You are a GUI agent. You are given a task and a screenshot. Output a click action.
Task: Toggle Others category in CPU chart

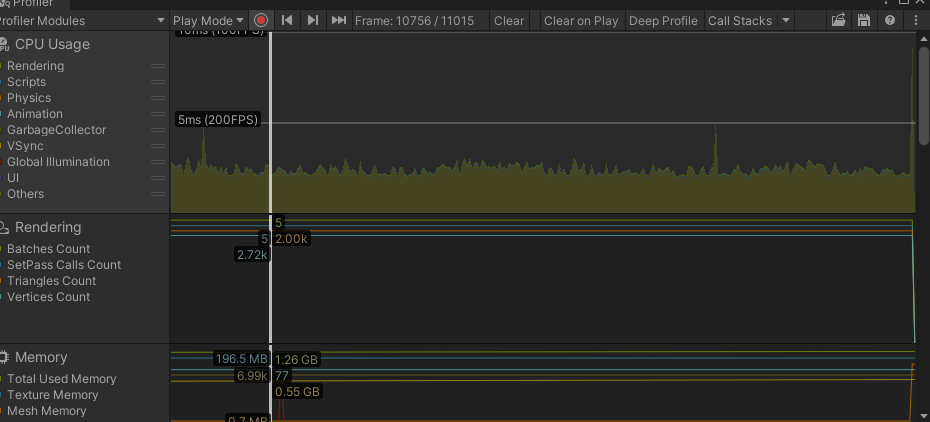pyautogui.click(x=25, y=194)
